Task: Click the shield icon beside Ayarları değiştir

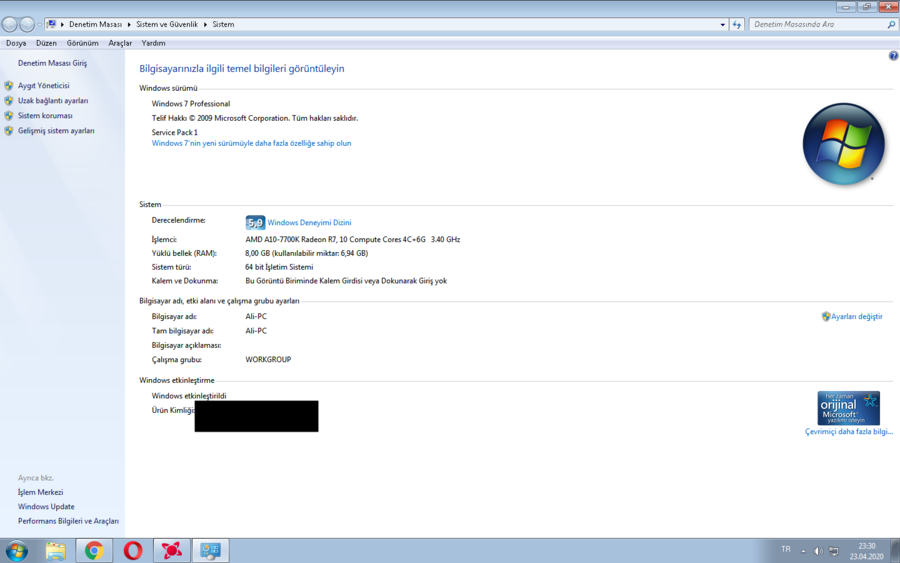Action: [826, 317]
